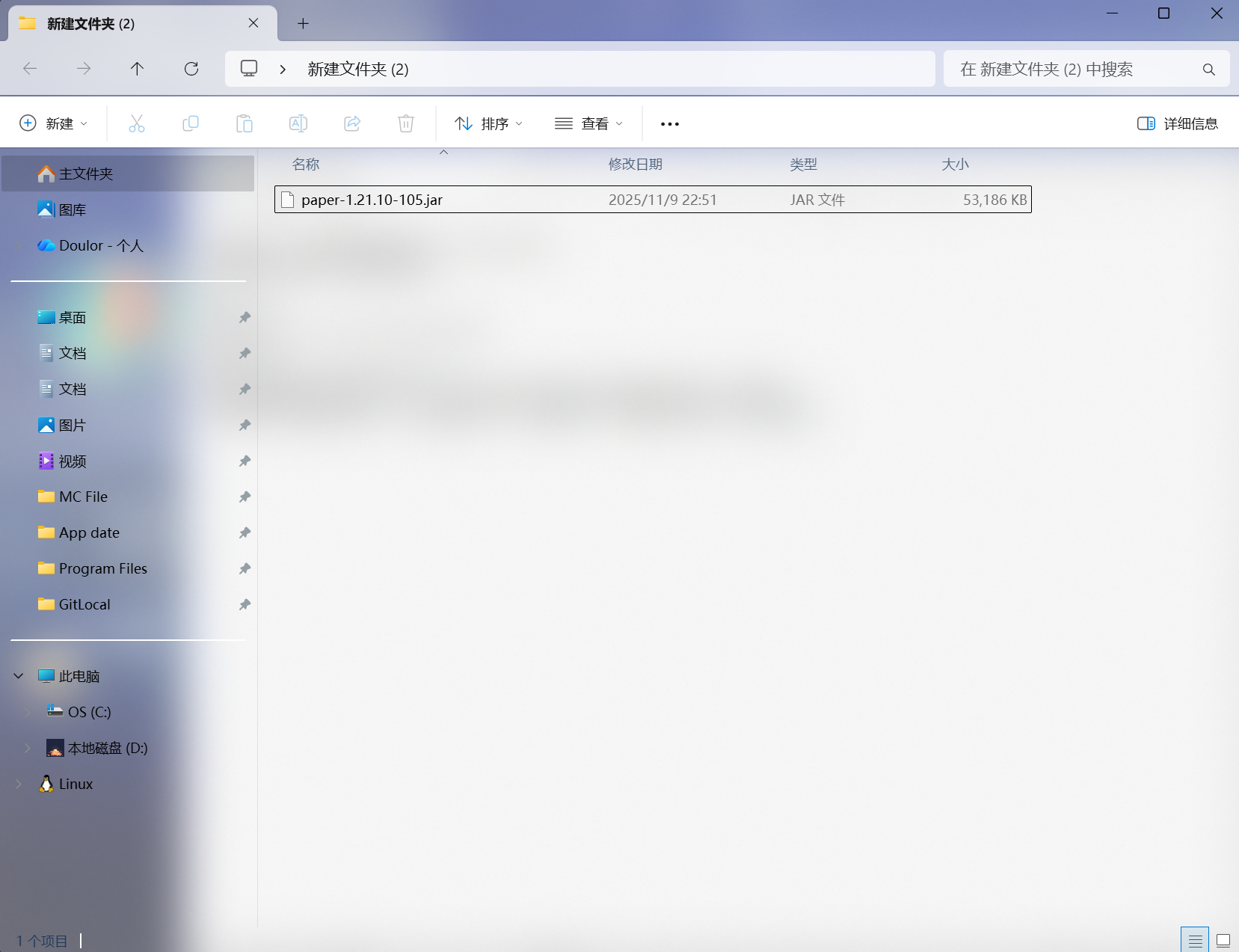
Task: Click the 新建 new item button
Action: click(x=53, y=123)
